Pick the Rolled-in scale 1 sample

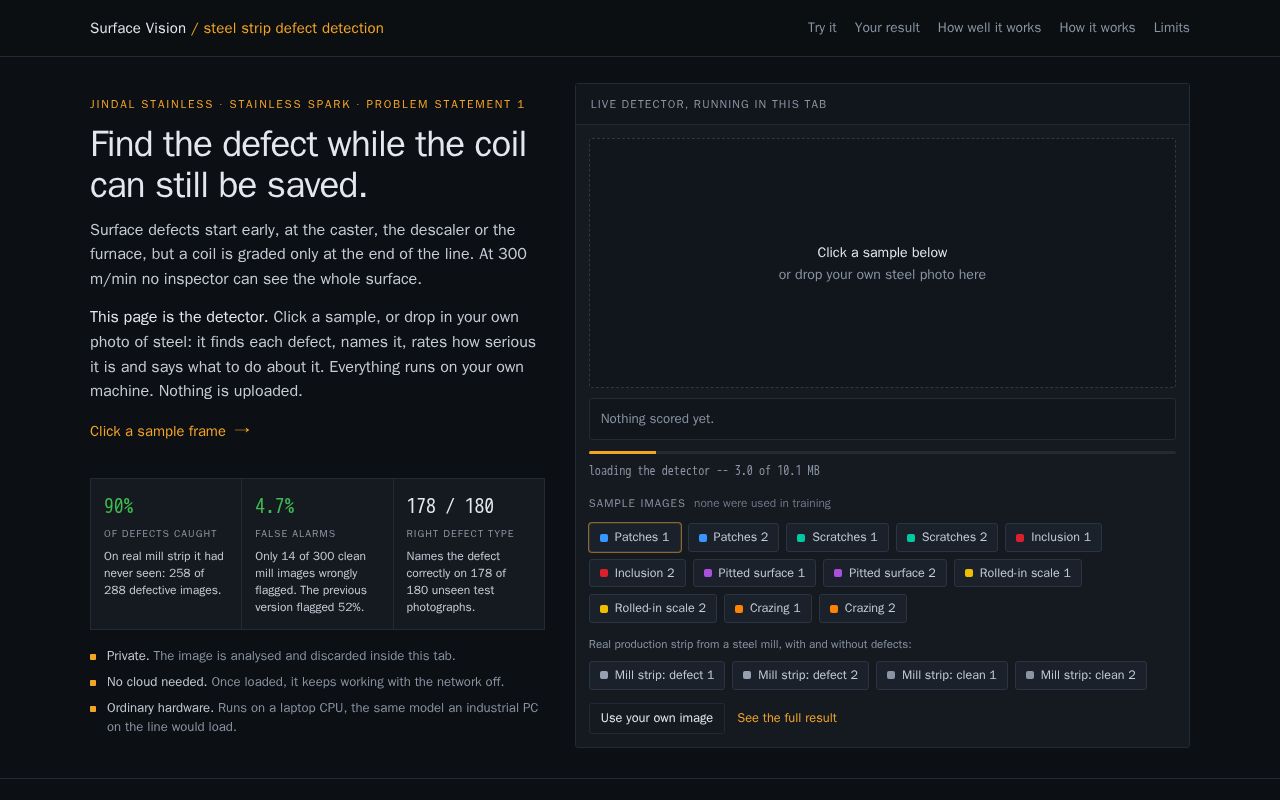(x=1018, y=573)
